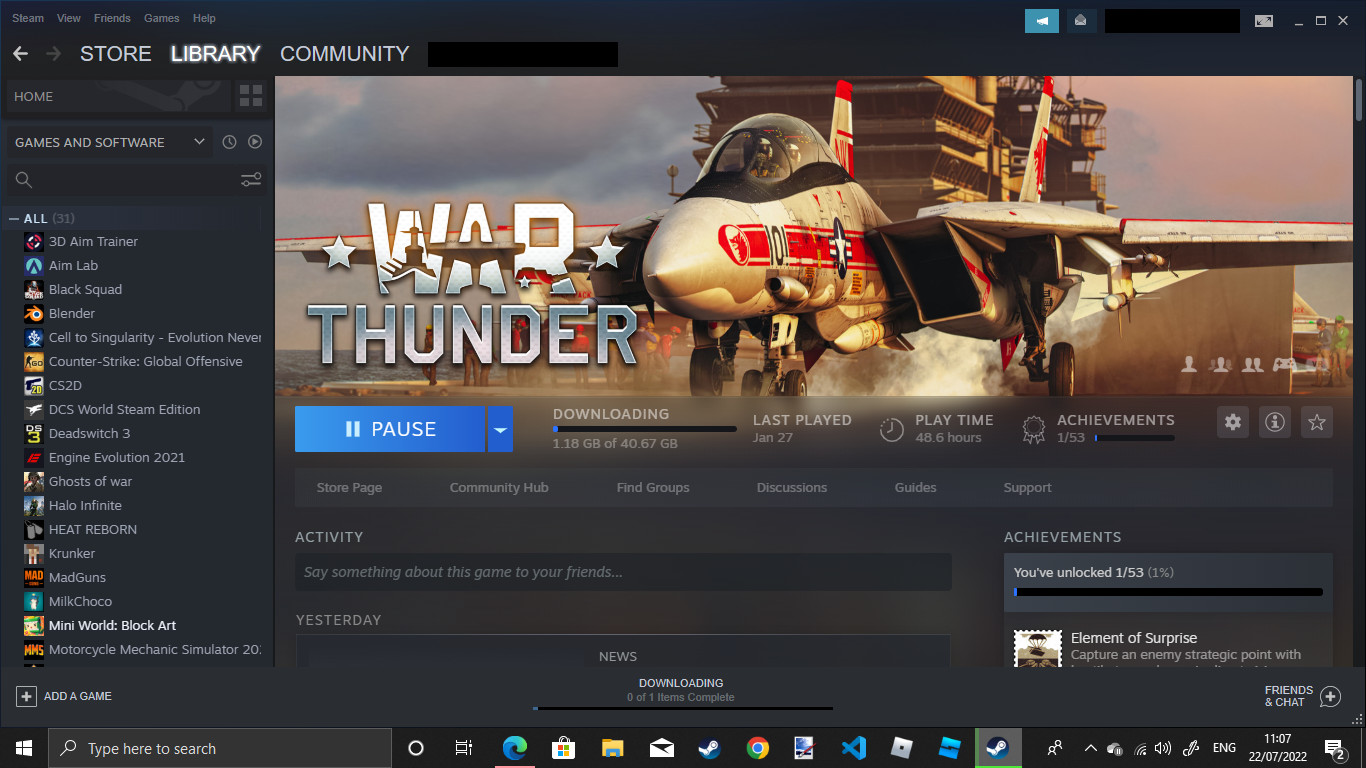Click the co-op two-players icon on banner
The image size is (1366, 768).
click(1252, 365)
